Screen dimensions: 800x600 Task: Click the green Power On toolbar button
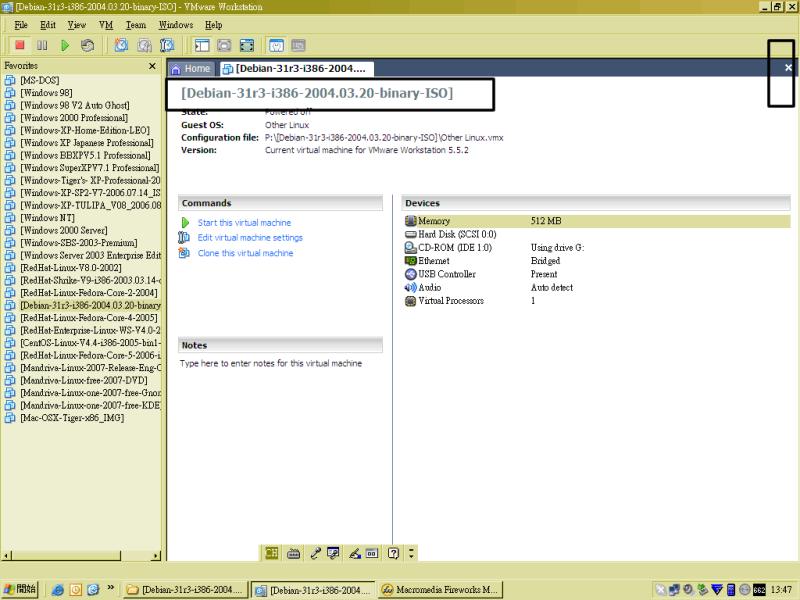pos(65,45)
